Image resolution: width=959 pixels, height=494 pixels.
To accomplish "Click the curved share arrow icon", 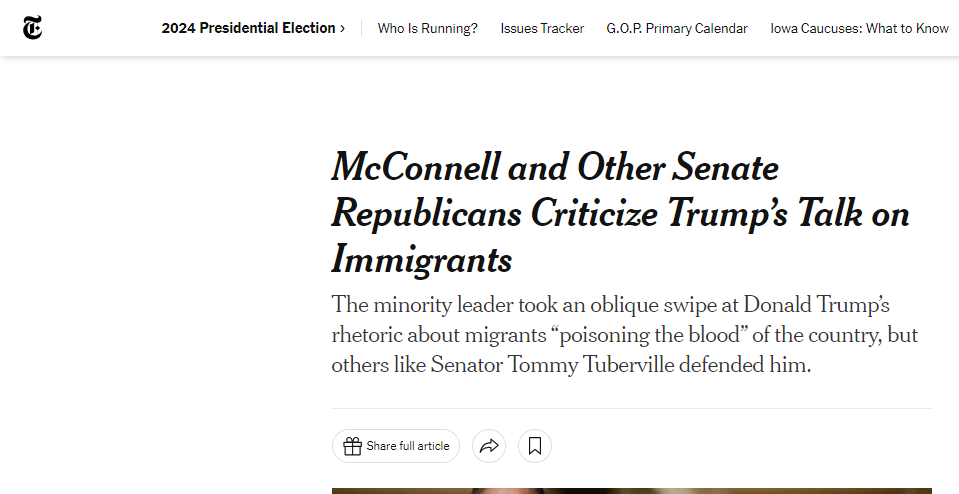I will point(489,446).
